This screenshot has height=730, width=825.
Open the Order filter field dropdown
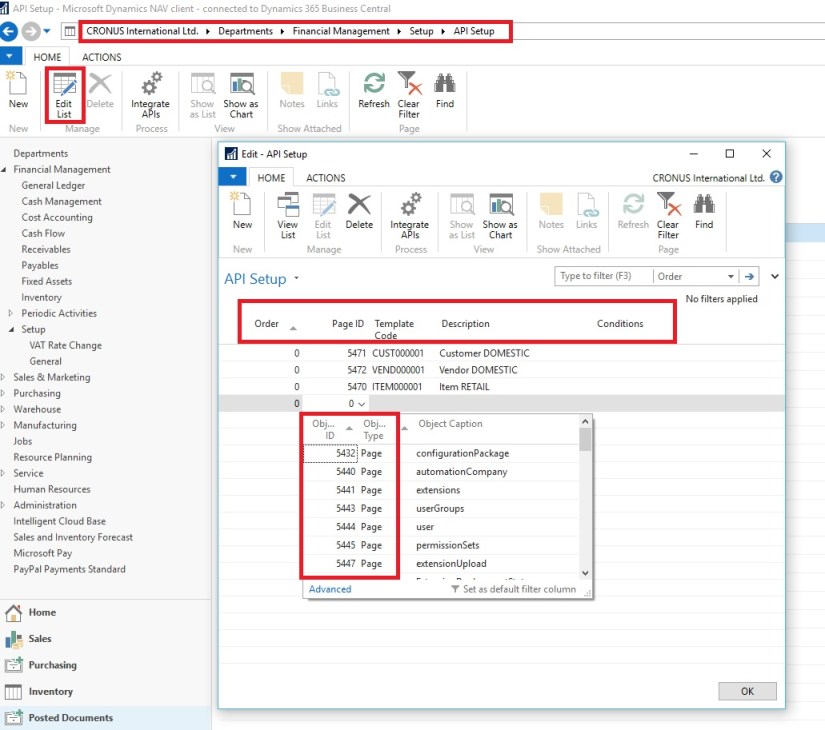click(730, 276)
